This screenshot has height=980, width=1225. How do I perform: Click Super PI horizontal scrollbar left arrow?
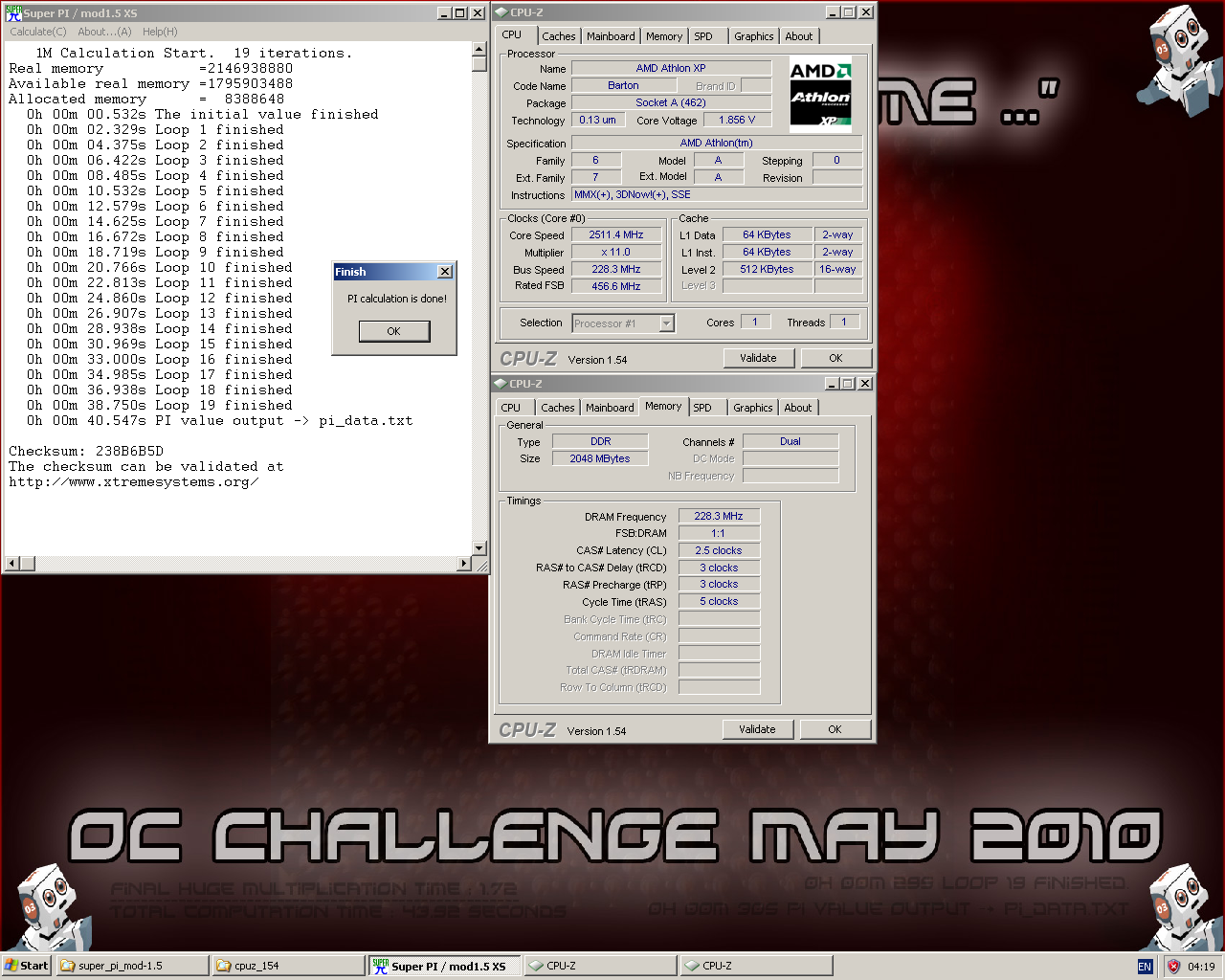point(11,564)
